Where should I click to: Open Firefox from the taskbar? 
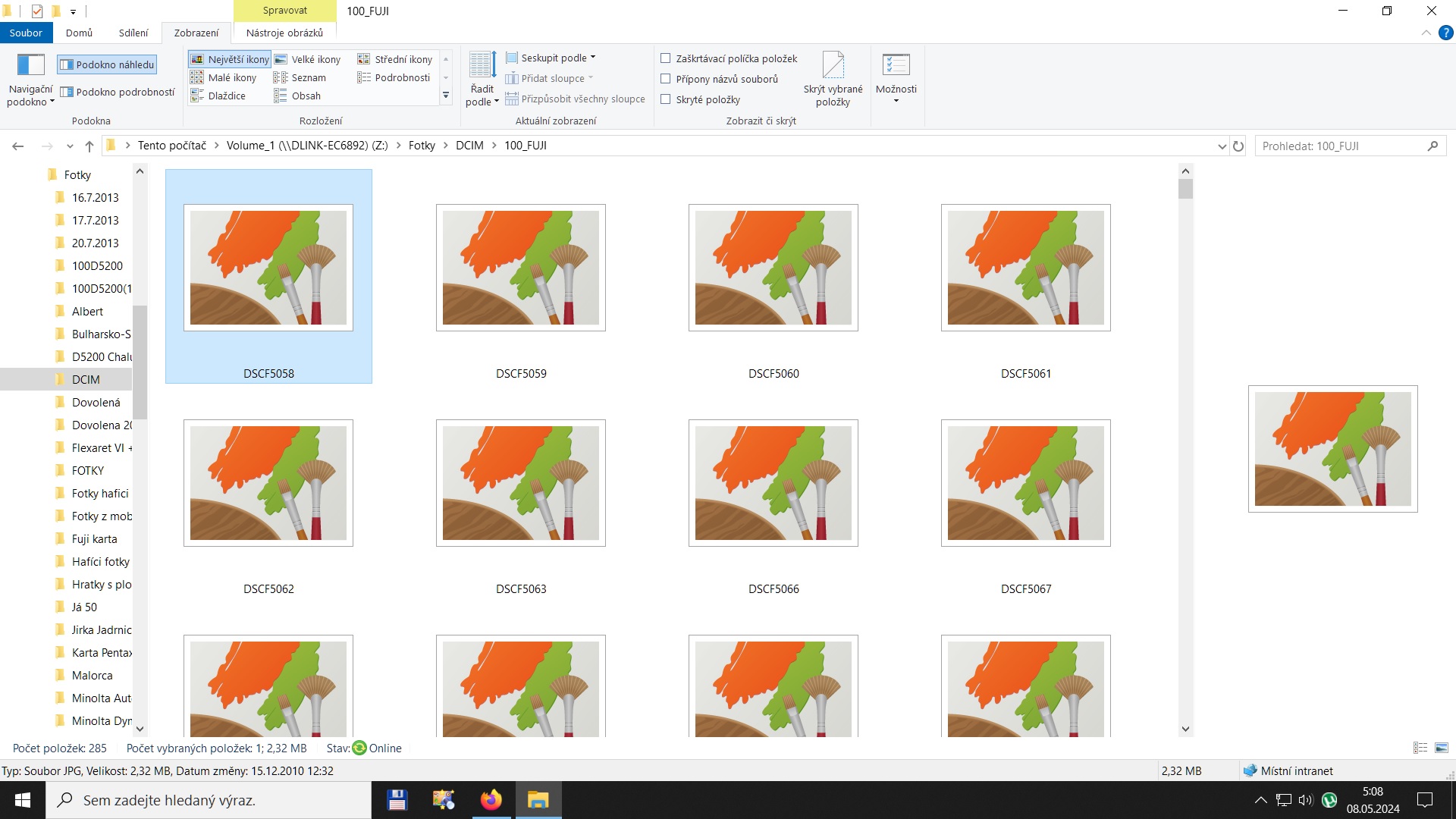click(491, 800)
